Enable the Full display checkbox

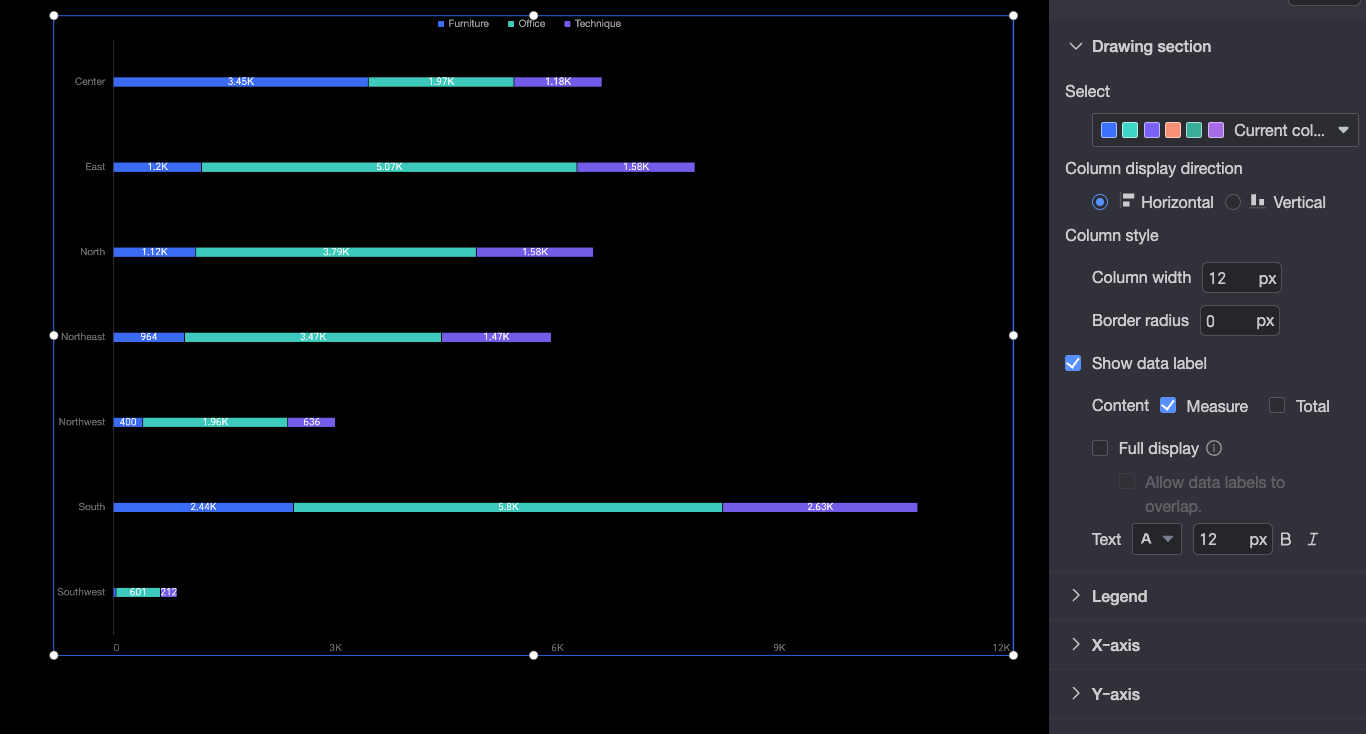pyautogui.click(x=1100, y=448)
